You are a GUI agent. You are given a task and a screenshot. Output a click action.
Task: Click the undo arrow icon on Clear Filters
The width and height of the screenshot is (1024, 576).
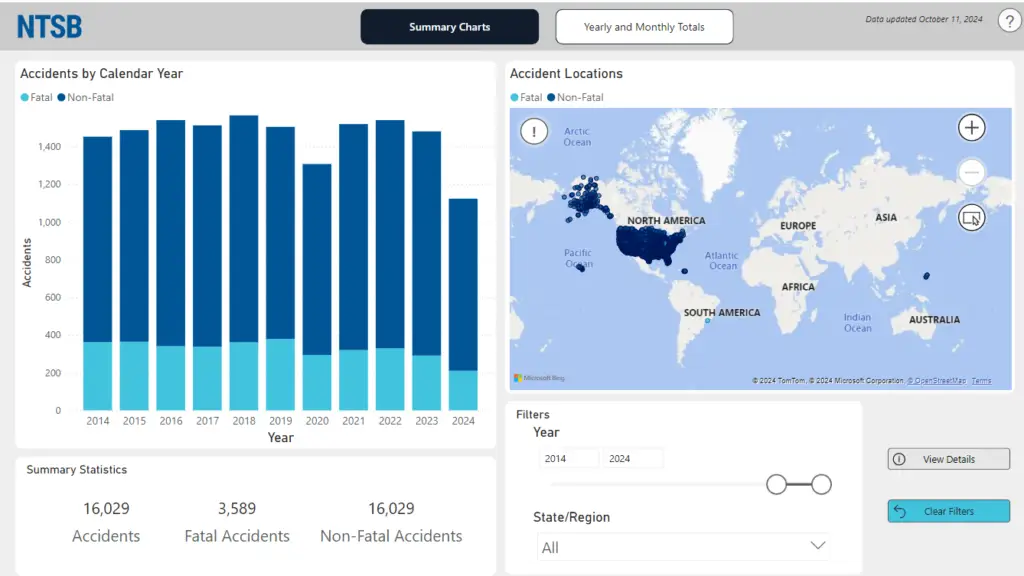(900, 511)
